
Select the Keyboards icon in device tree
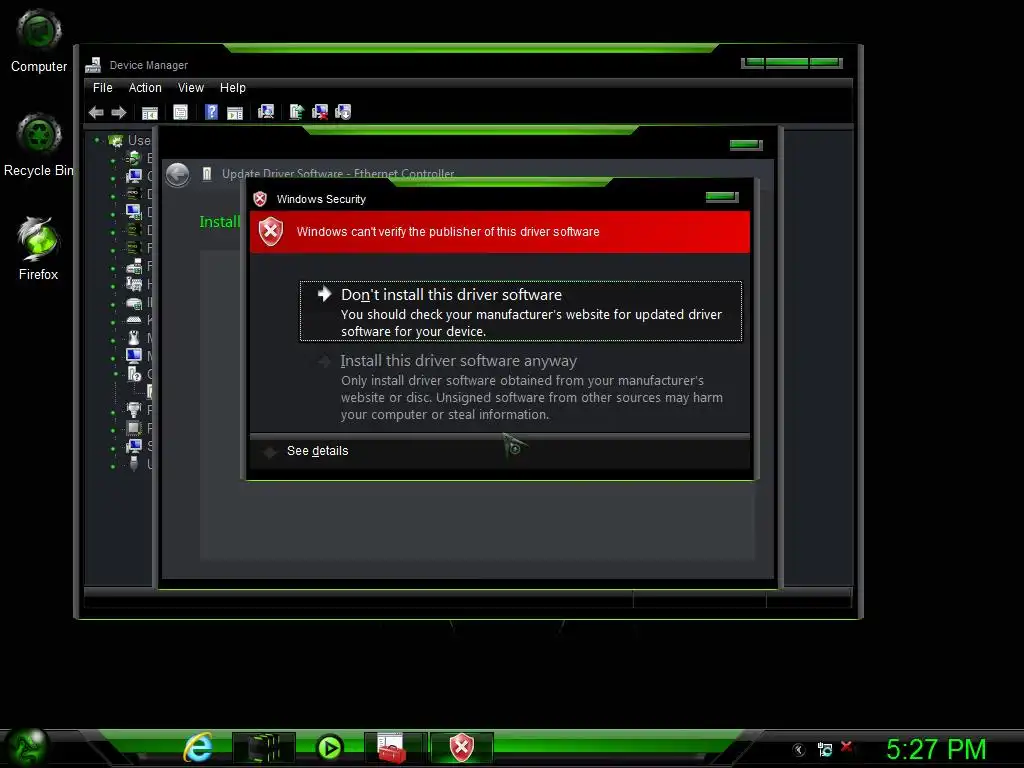[134, 319]
